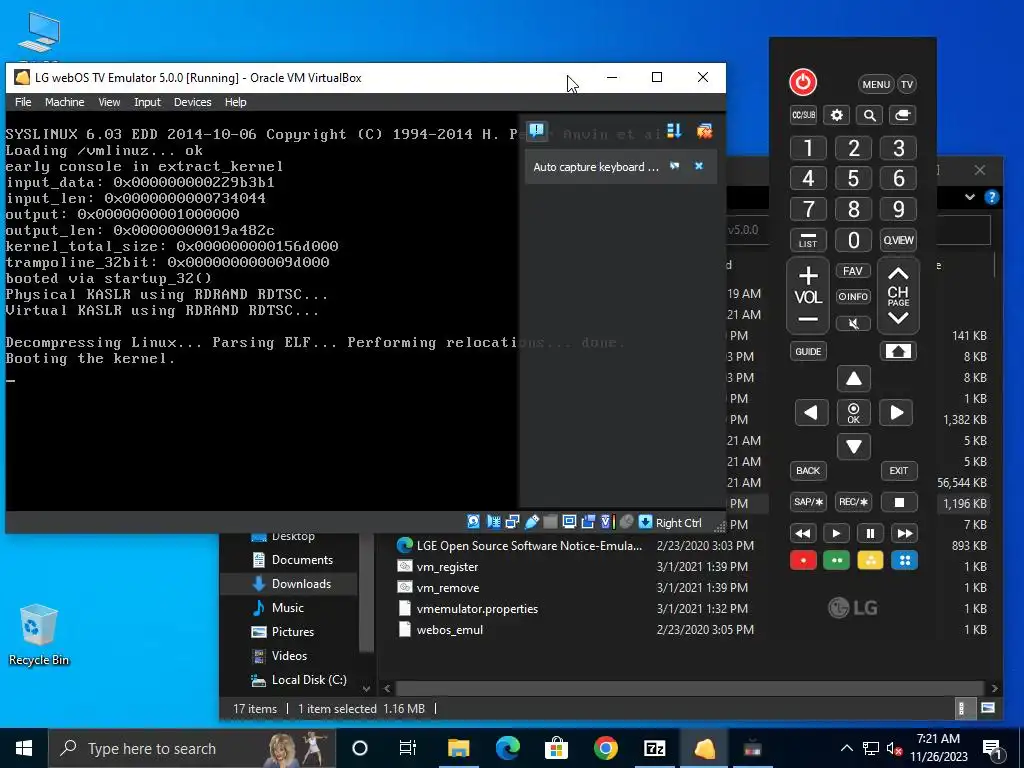Click the pause button on remote
Image resolution: width=1024 pixels, height=768 pixels.
(870, 534)
